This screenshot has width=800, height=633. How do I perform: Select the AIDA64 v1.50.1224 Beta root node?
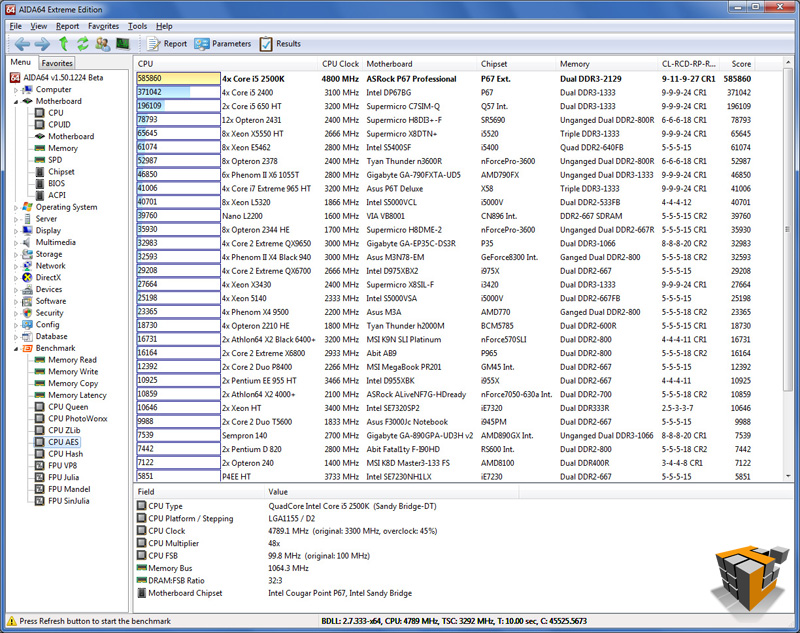coord(63,78)
